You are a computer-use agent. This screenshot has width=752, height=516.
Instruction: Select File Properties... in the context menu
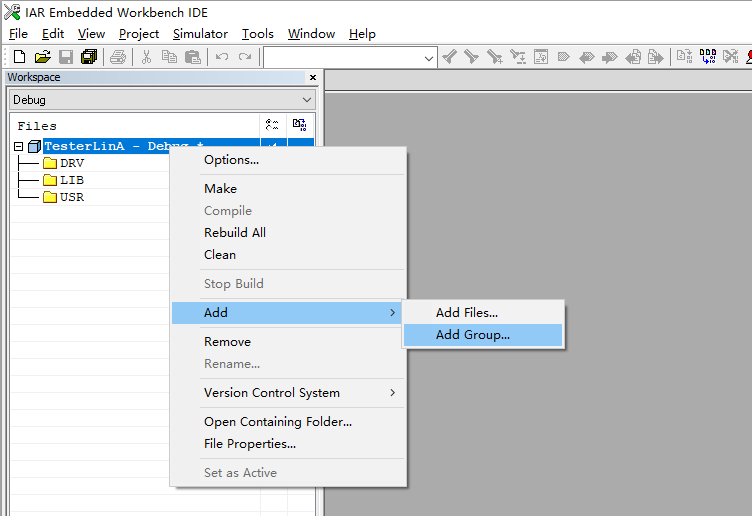[288, 444]
